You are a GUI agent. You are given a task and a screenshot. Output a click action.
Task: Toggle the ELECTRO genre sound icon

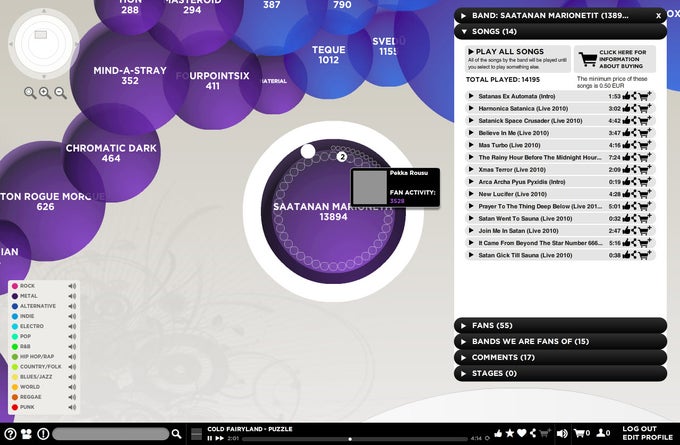point(72,326)
